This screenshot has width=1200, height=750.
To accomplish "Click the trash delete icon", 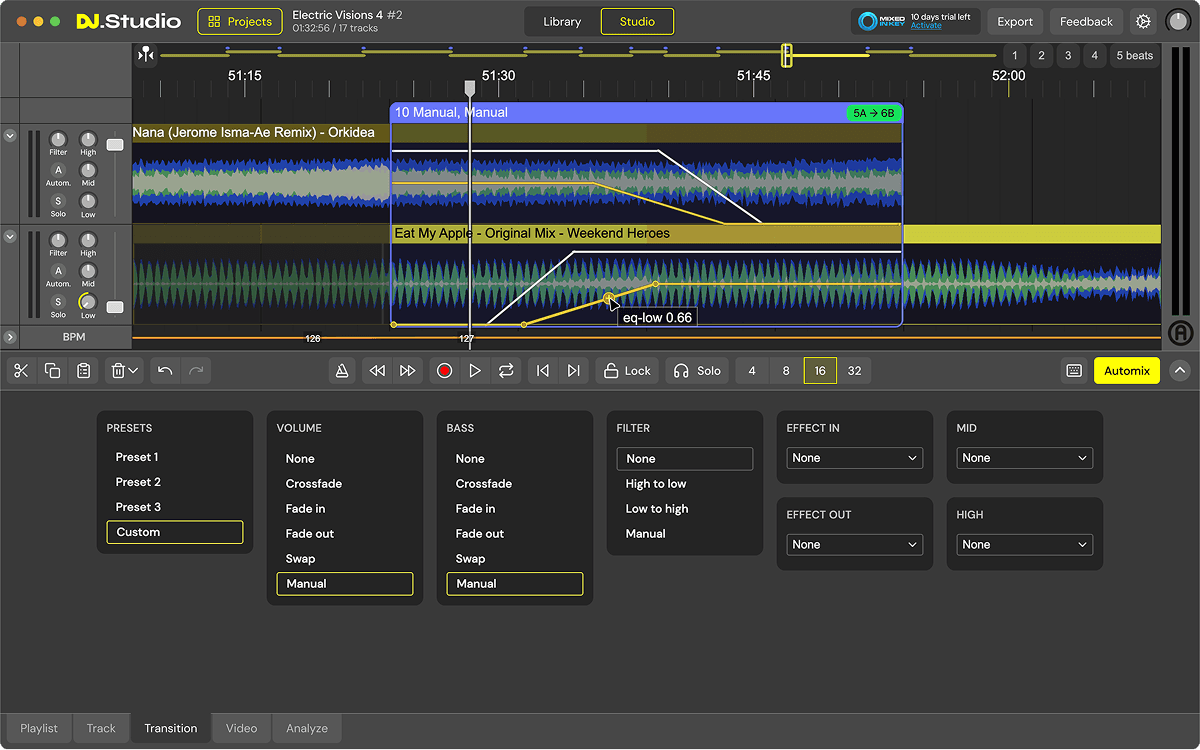I will click(118, 371).
